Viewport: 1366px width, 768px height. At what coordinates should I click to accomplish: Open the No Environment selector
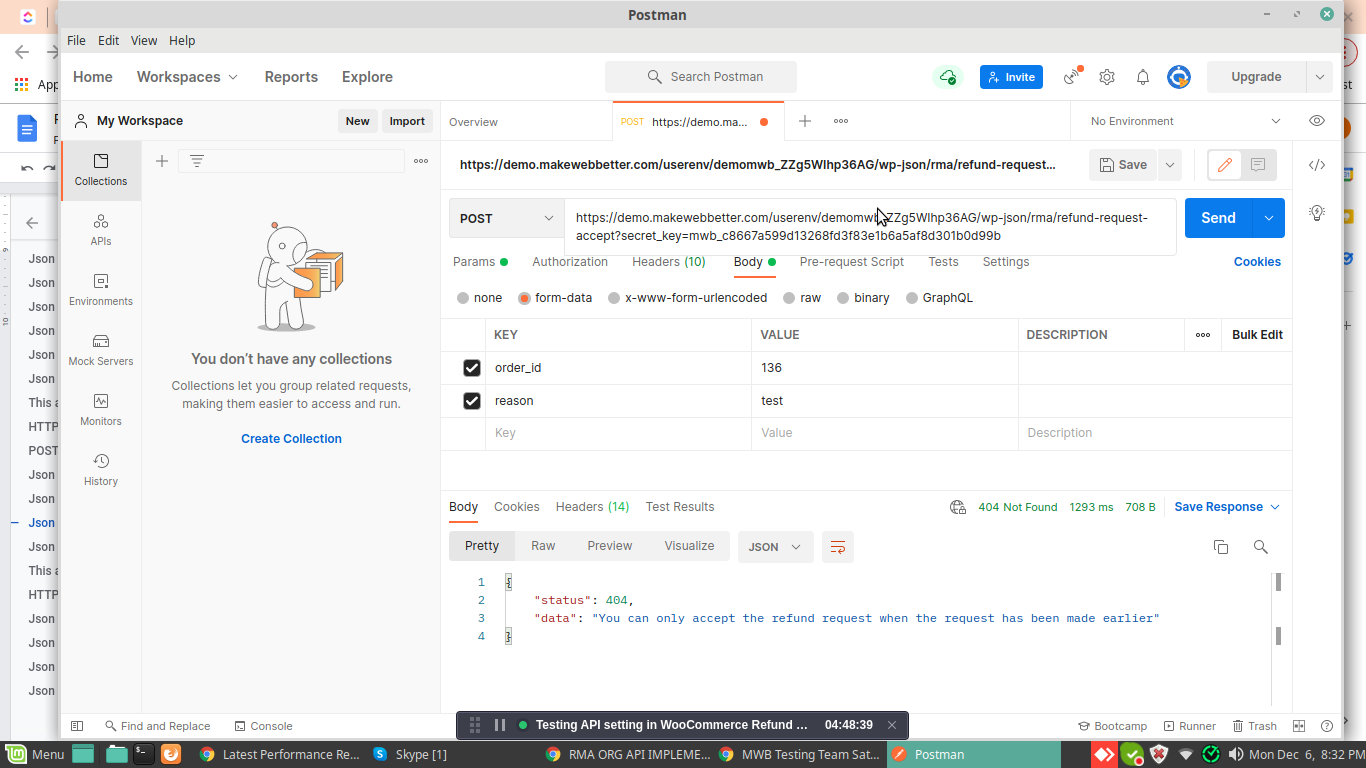[x=1185, y=121]
